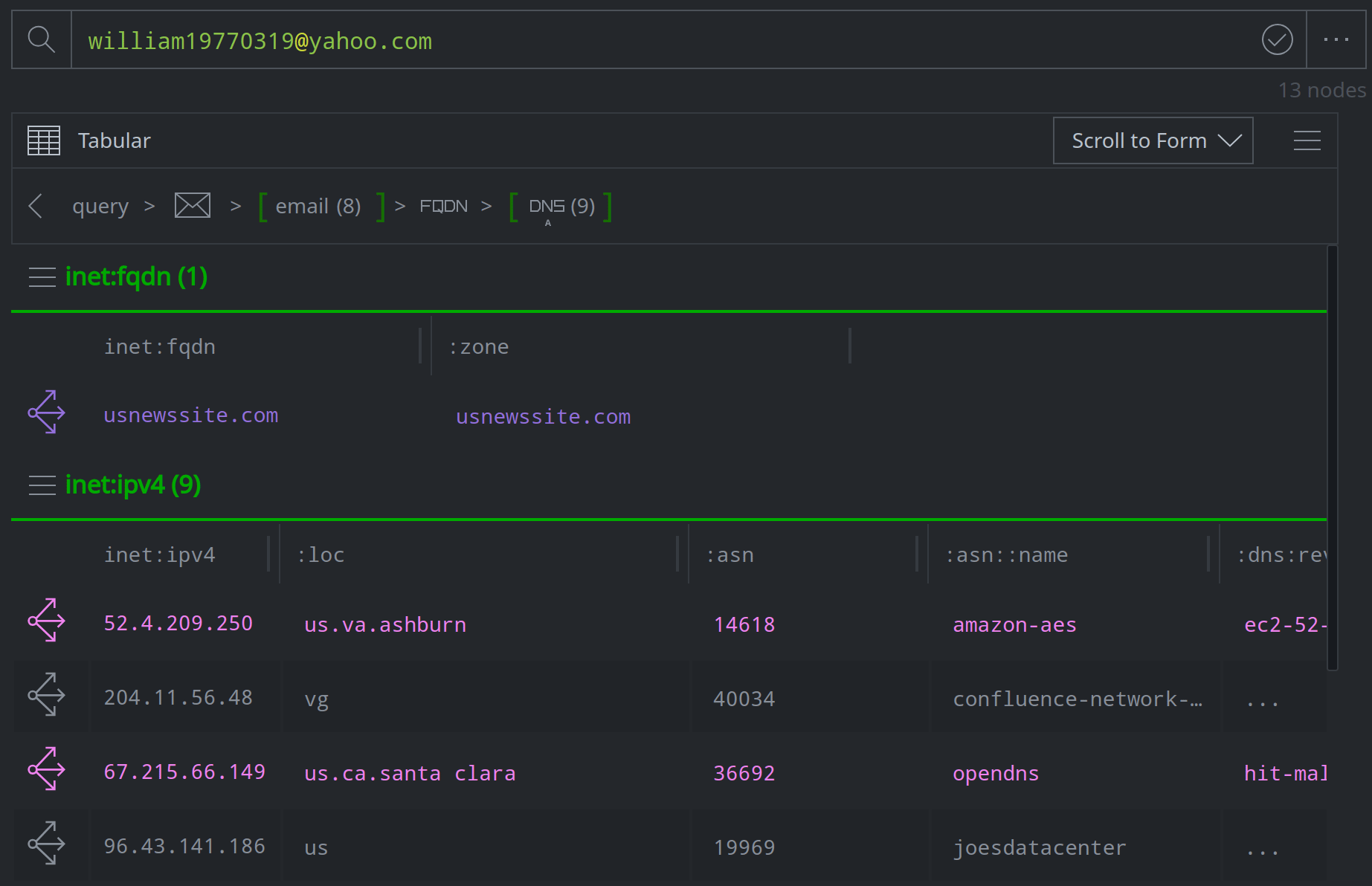Open the inet:fqdn section hamburger menu
This screenshot has height=886, width=1372.
42,277
